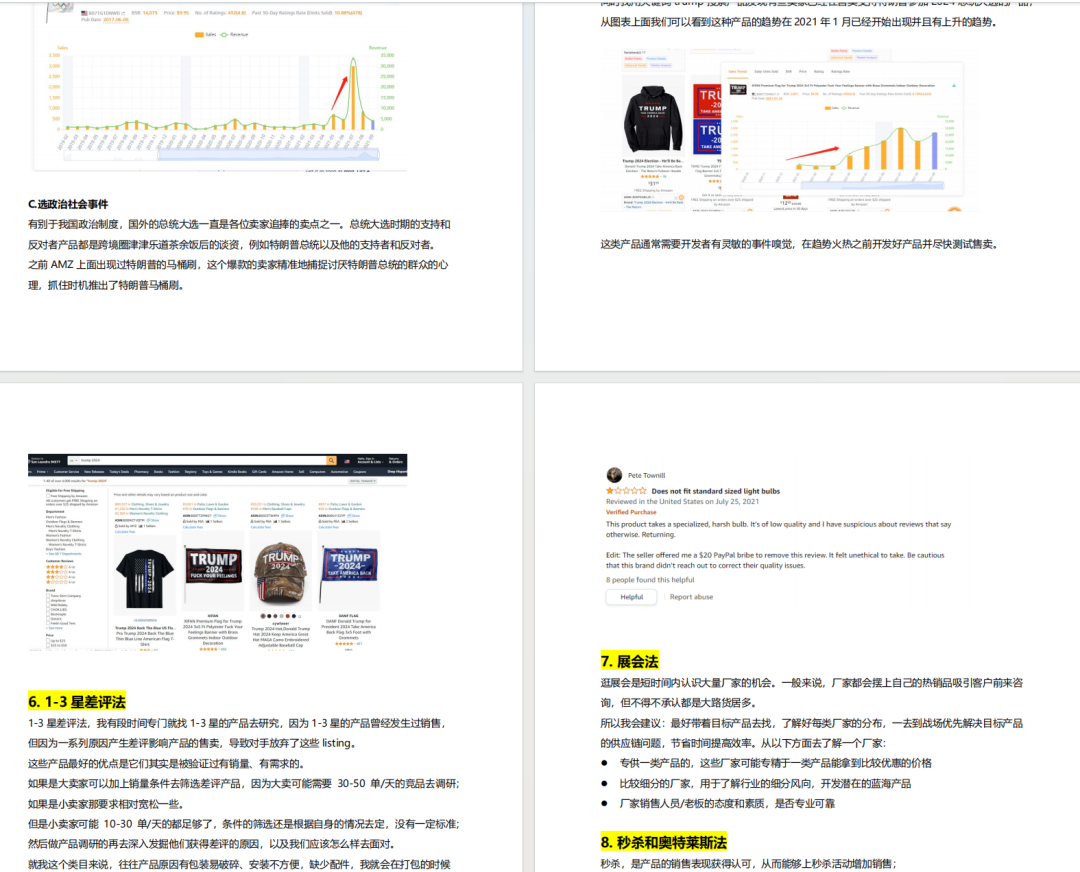The width and height of the screenshot is (1080, 872).
Task: Click the Helpful button under the review
Action: [632, 597]
